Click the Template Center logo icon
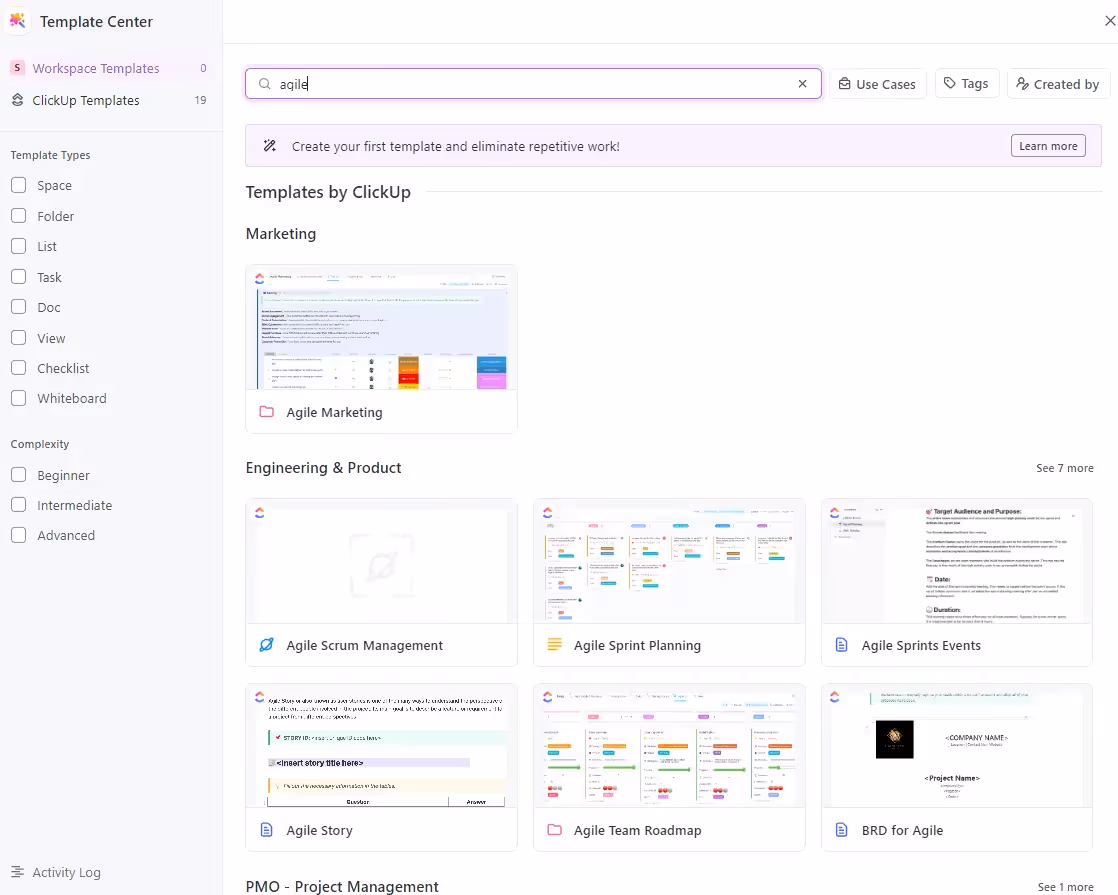Screen dimensions: 1118x895 coord(17,21)
